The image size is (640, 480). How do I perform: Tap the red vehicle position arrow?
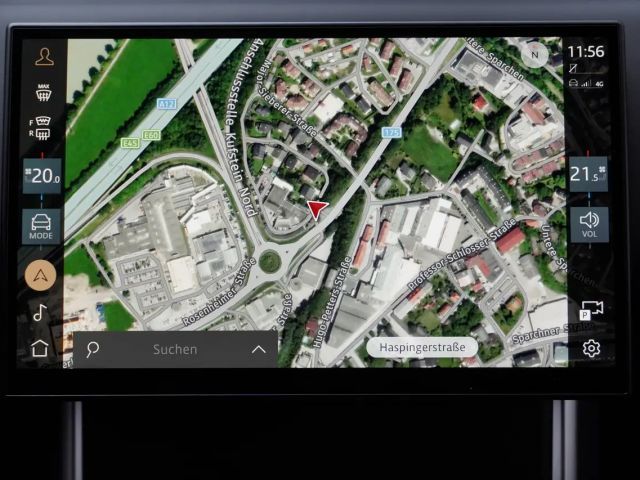[x=317, y=209]
